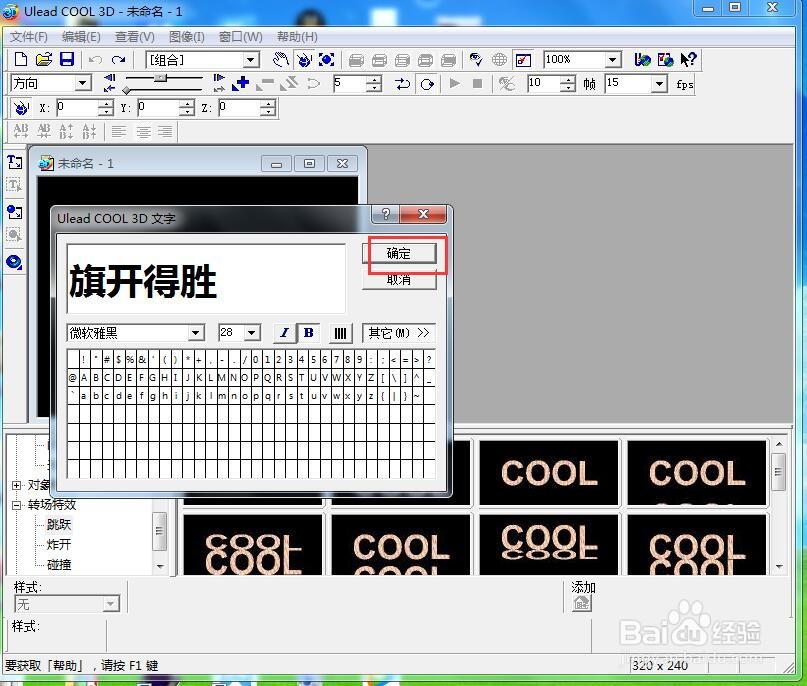Click the globe icon in the toolbar
807x686 pixels.
point(499,60)
